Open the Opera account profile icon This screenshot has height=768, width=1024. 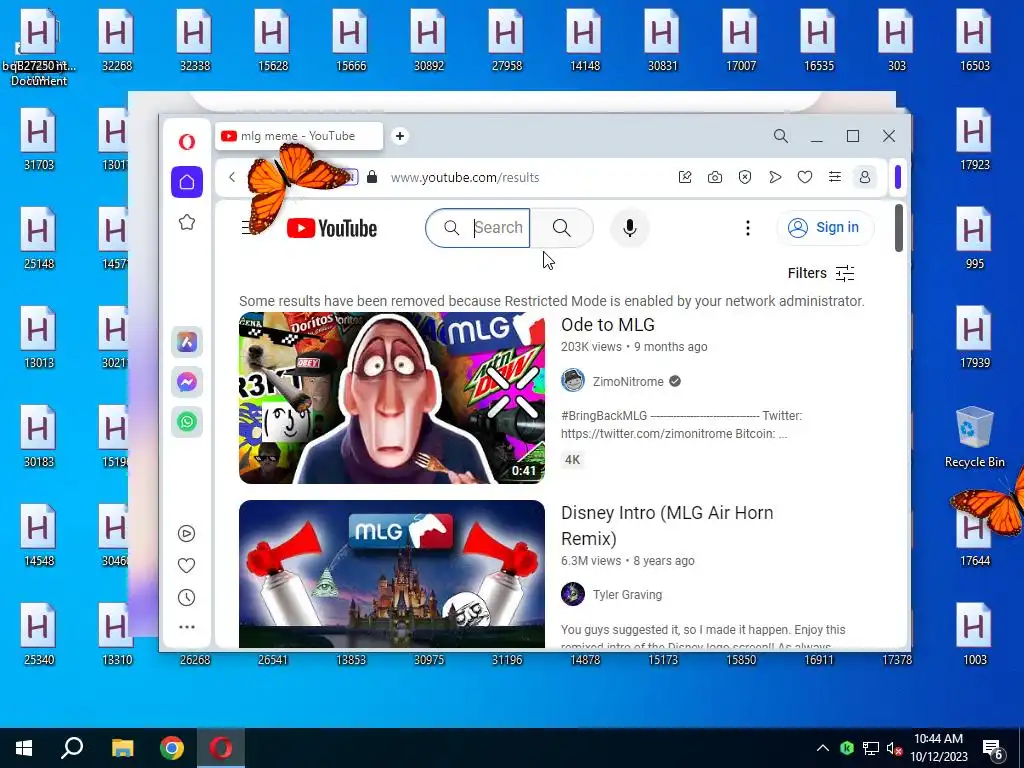point(865,177)
